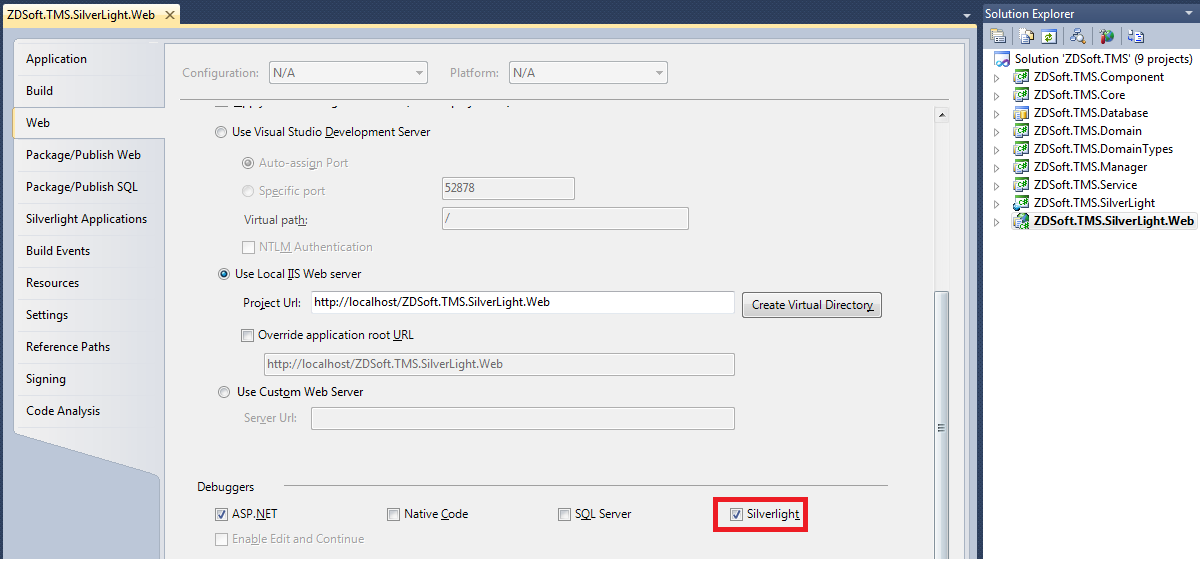This screenshot has height=563, width=1200.
Task: Click the green Refresh icon in Solution Explorer
Action: [x=1049, y=36]
